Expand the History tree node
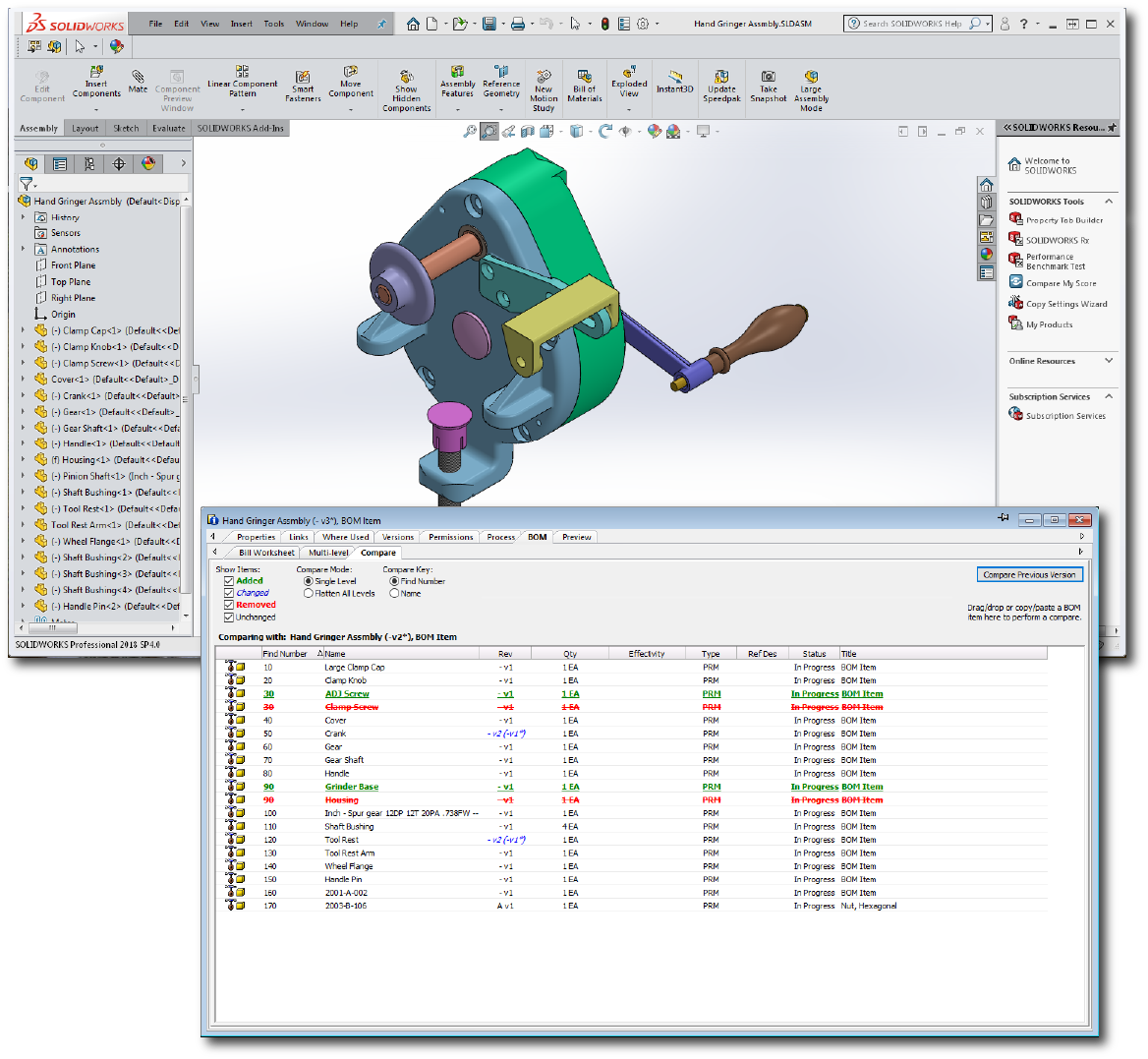 23,217
